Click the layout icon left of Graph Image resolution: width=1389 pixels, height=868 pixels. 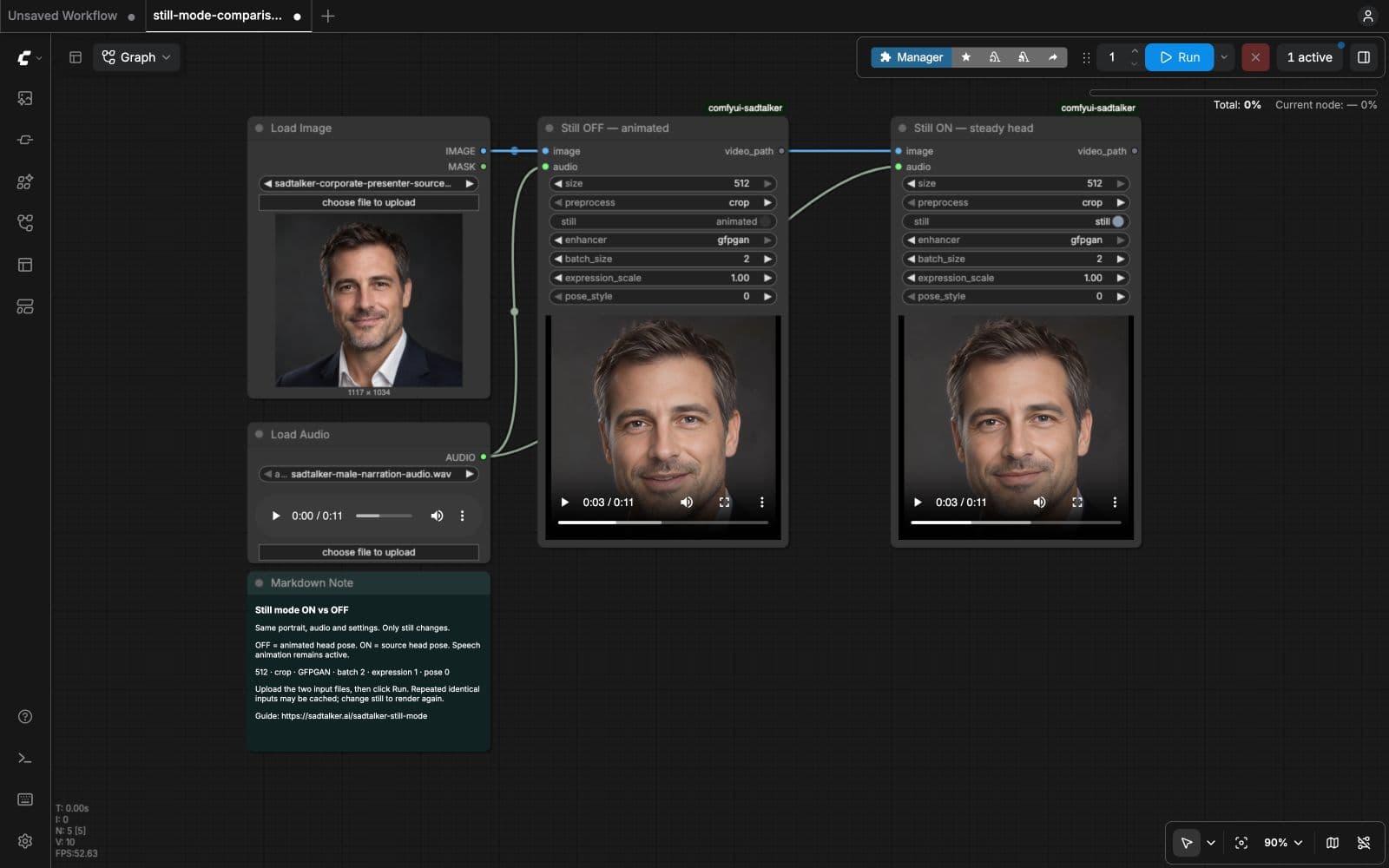(x=76, y=57)
